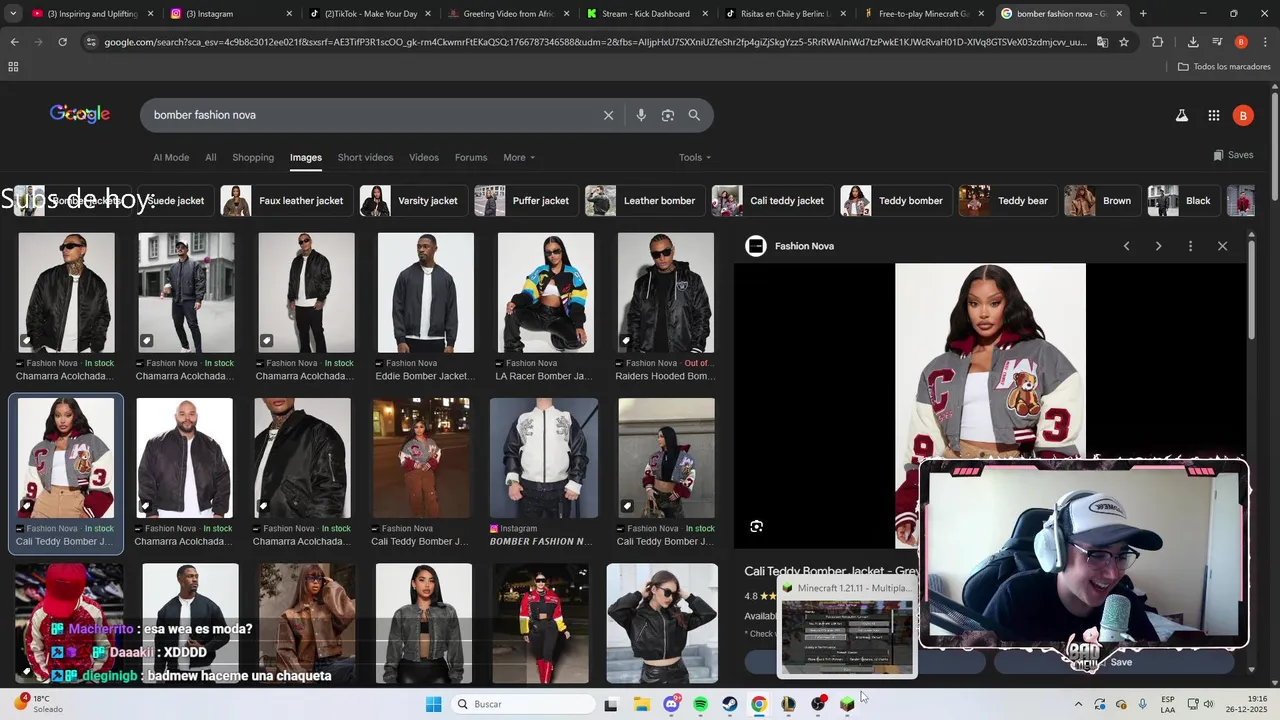Open preview panel three-dot options
Viewport: 1280px width, 720px height.
tap(1190, 246)
